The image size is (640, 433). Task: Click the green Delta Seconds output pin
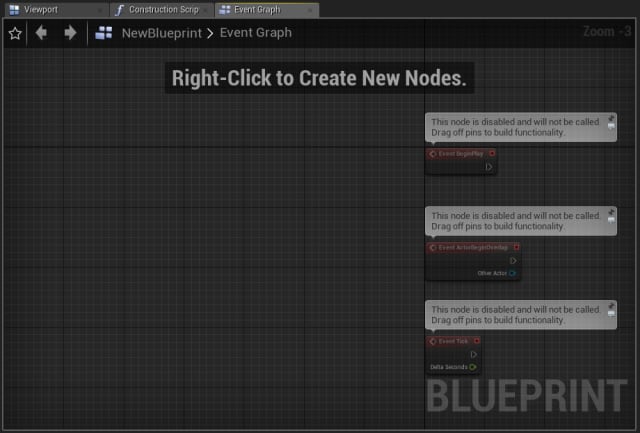tap(473, 367)
